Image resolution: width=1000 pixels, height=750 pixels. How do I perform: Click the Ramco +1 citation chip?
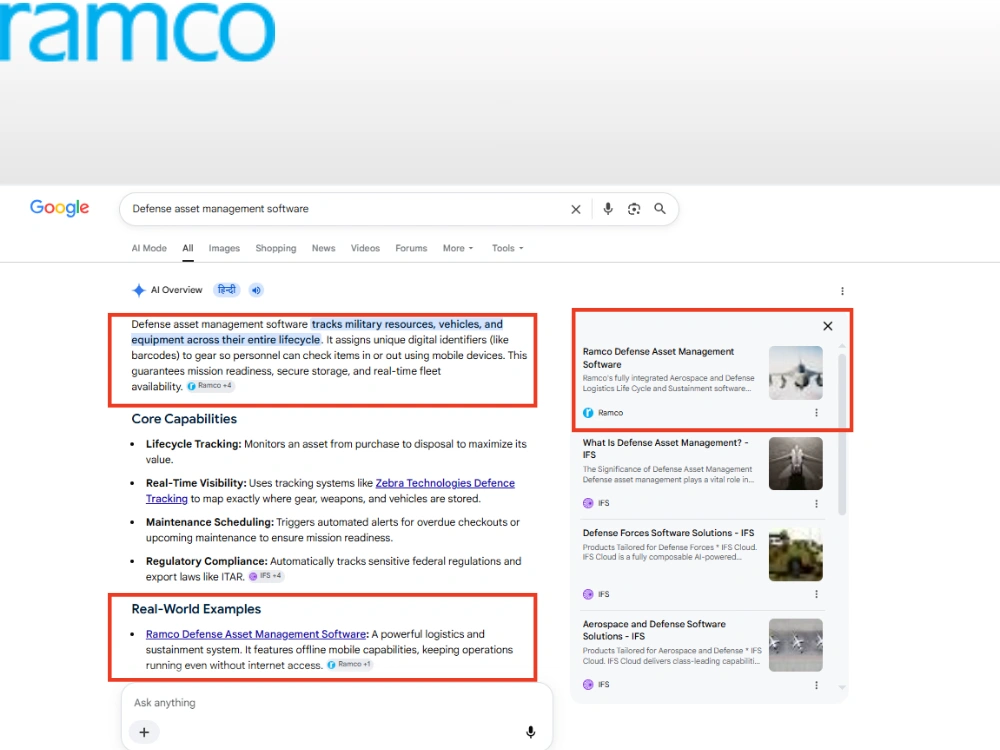coord(349,665)
